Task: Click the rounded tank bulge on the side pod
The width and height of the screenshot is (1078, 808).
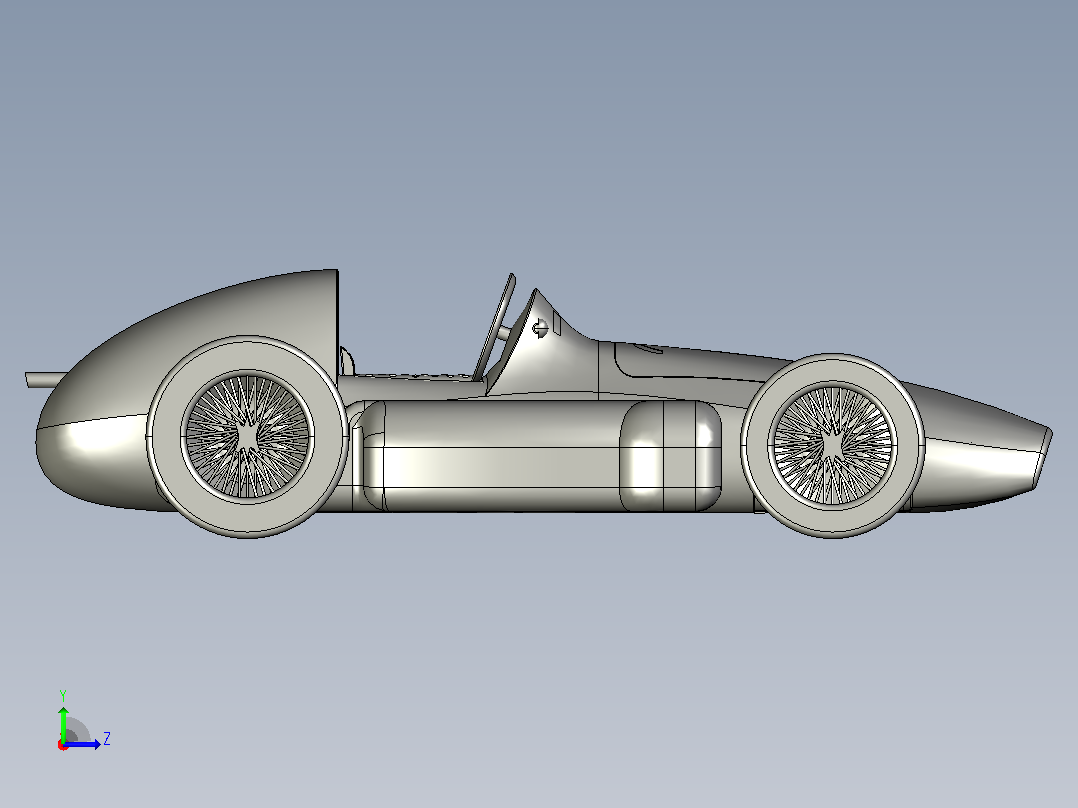Action: [x=670, y=456]
